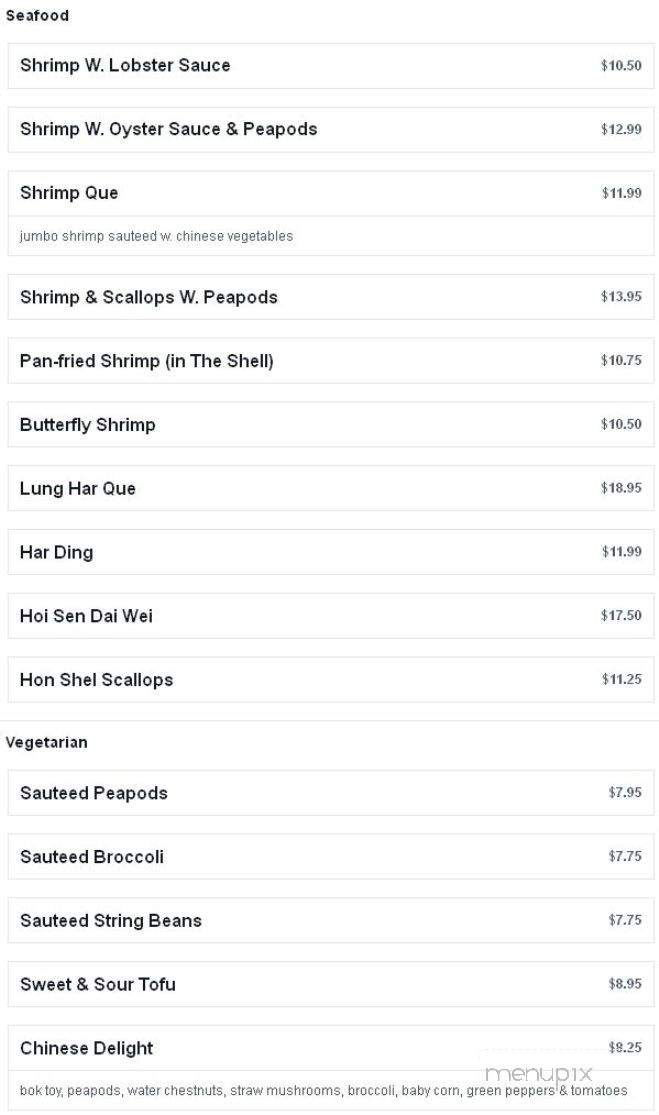This screenshot has width=659, height=1115.
Task: Click the $18.95 price of Lung Har Que
Action: coord(621,488)
